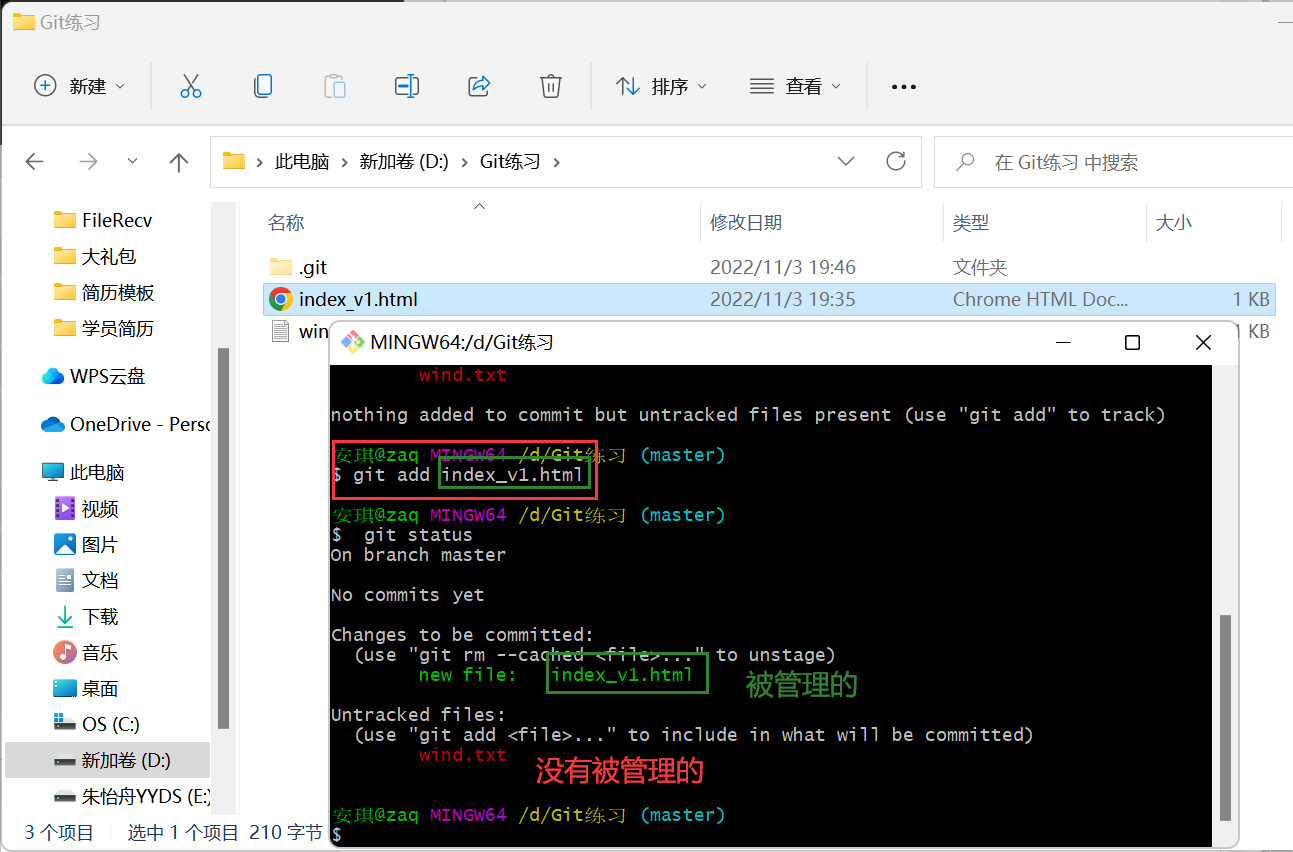Click the terminal vertical scrollbar thumb

tap(1224, 717)
